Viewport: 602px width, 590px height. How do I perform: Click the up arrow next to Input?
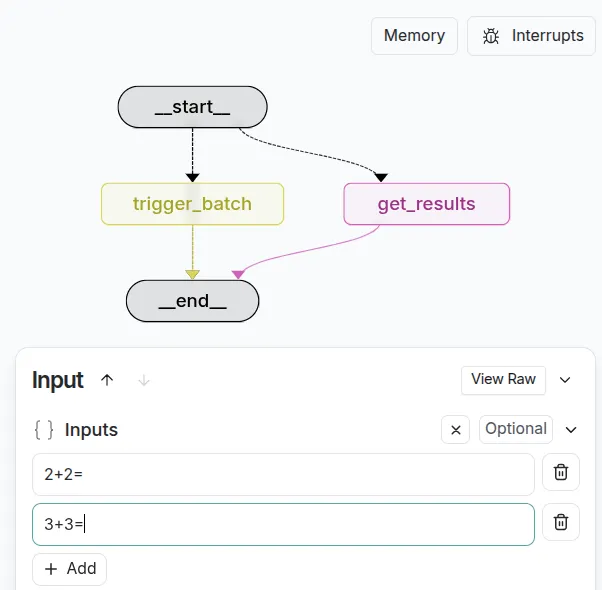pyautogui.click(x=108, y=380)
